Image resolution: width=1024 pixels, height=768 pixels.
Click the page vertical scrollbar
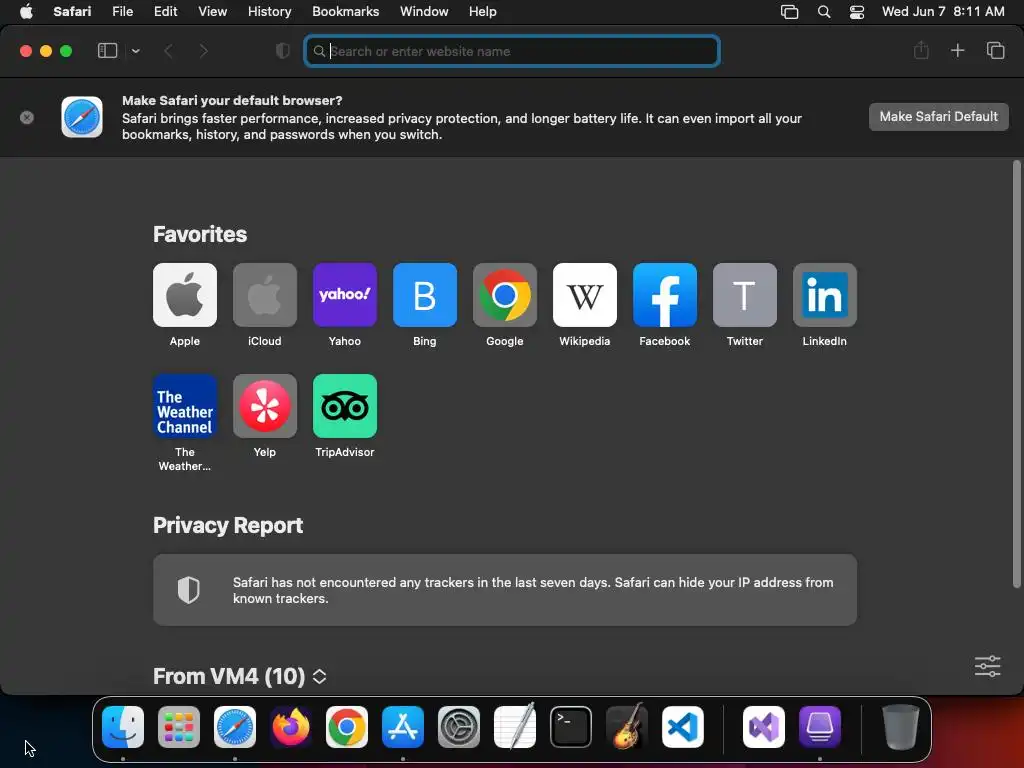click(x=1016, y=374)
